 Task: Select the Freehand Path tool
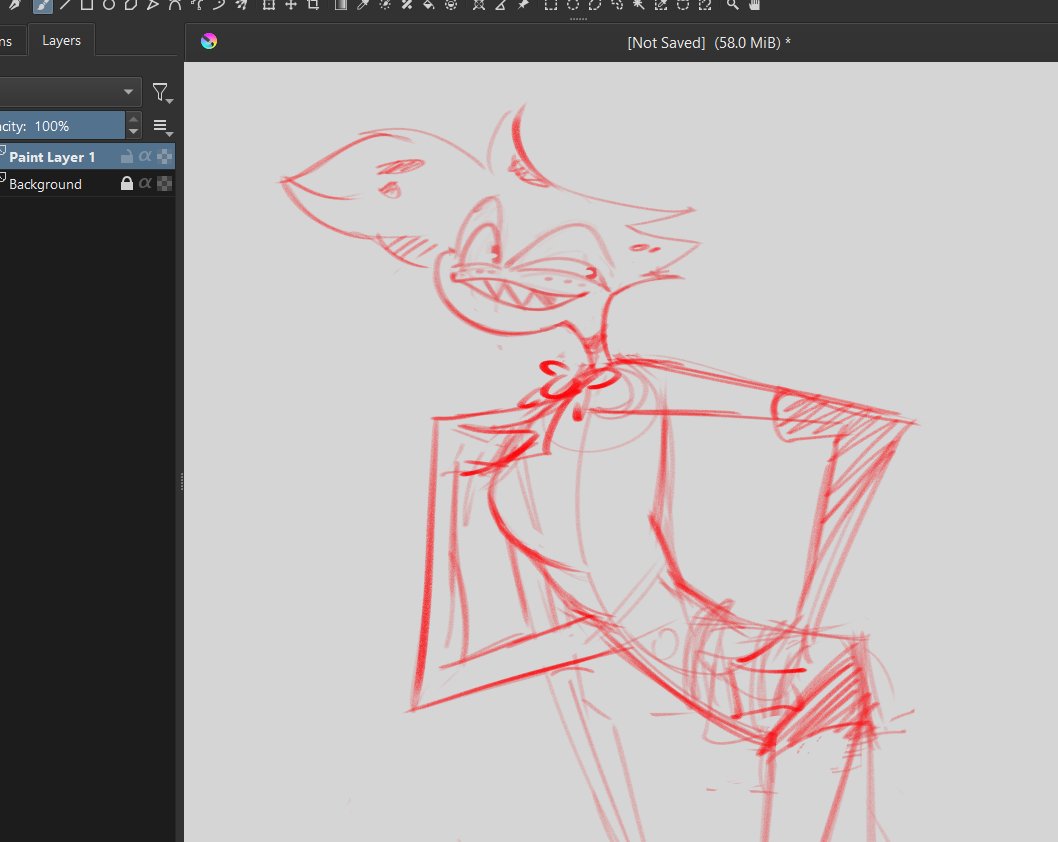tap(196, 5)
